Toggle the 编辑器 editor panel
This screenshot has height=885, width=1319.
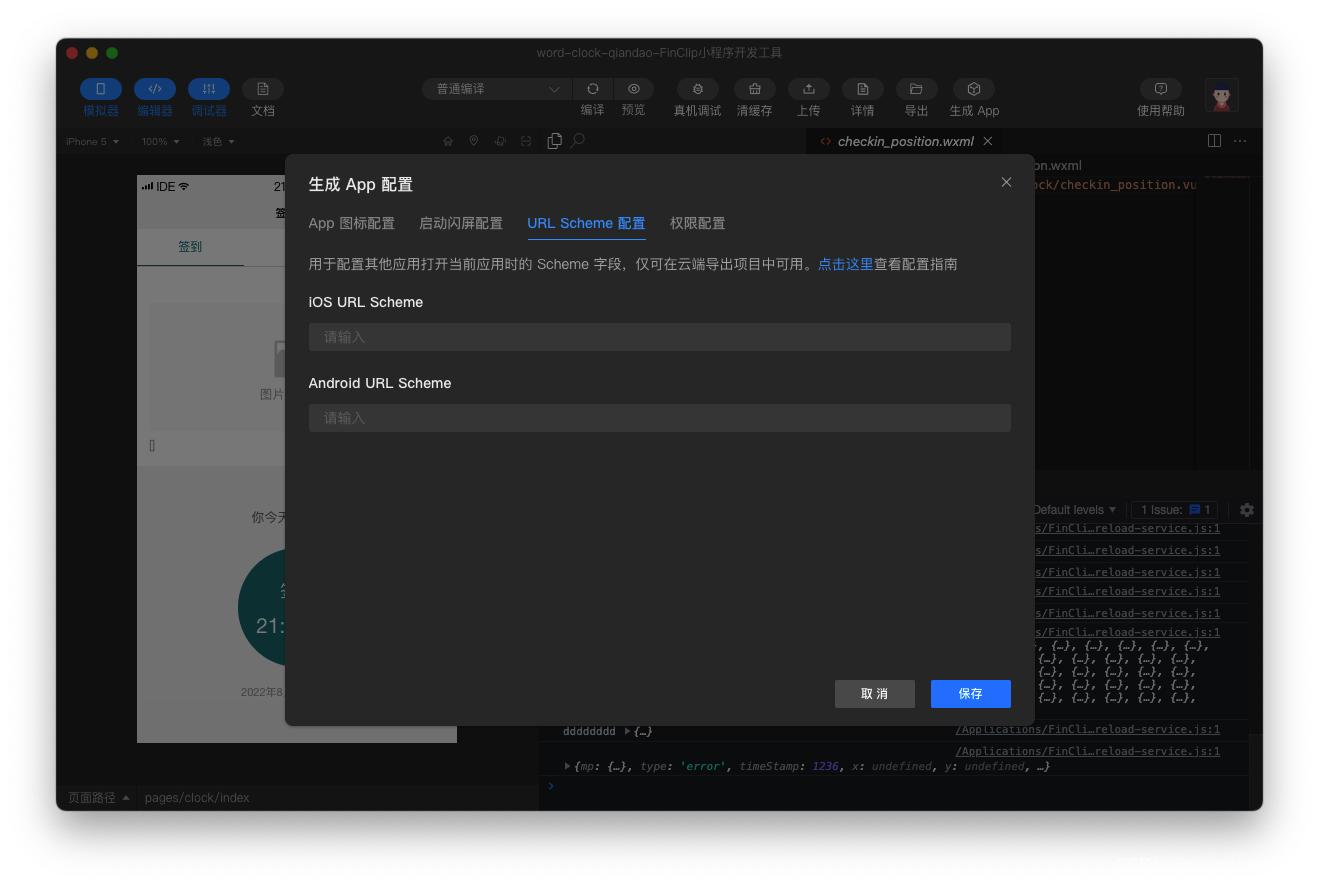pos(155,89)
